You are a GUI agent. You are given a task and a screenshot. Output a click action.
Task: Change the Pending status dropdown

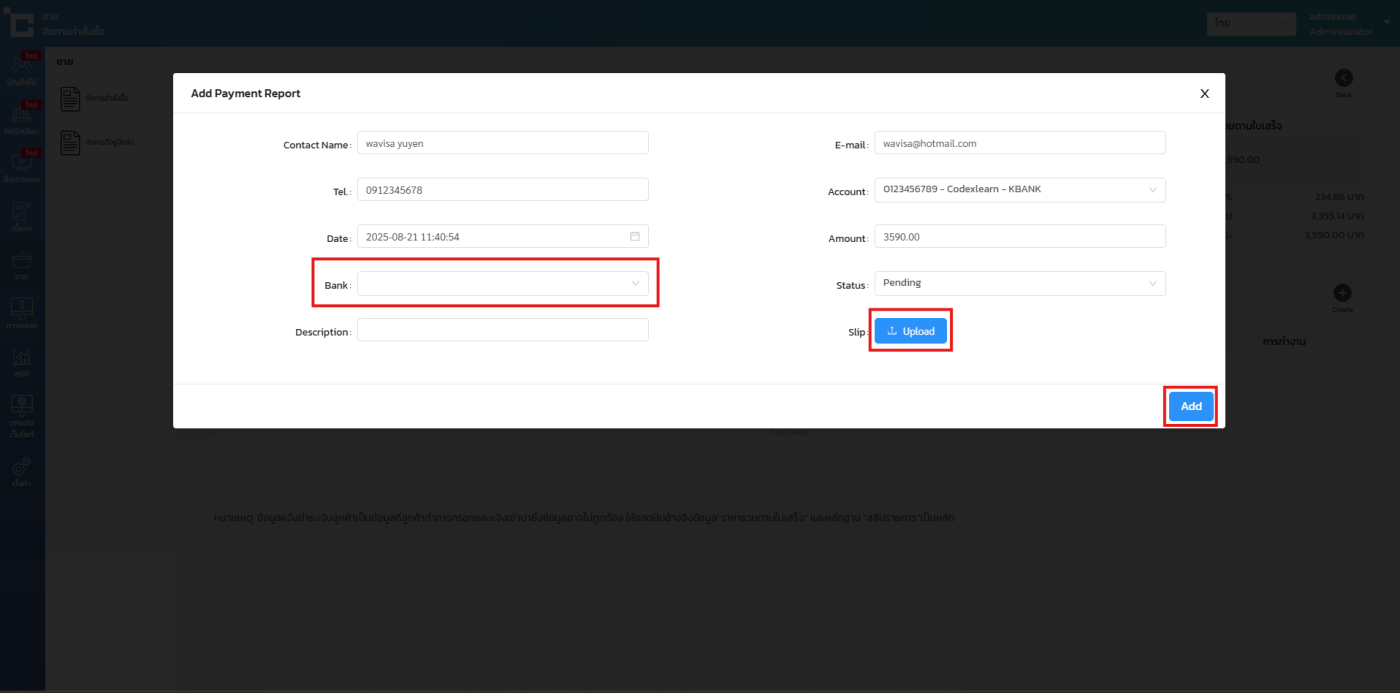click(1019, 283)
